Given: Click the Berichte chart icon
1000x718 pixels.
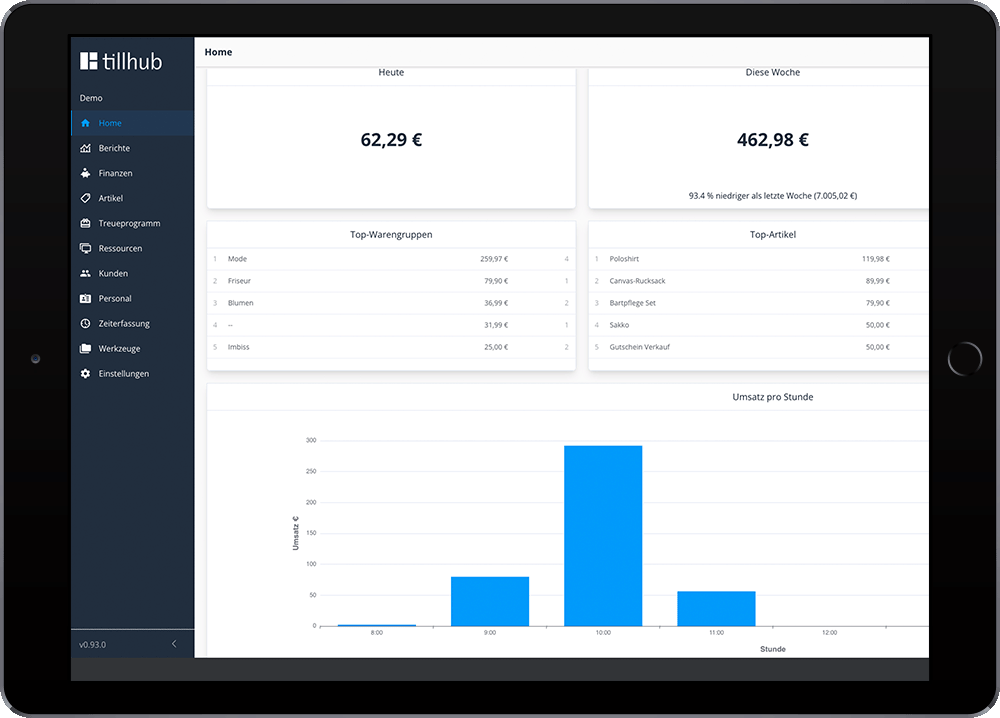Looking at the screenshot, I should [85, 148].
